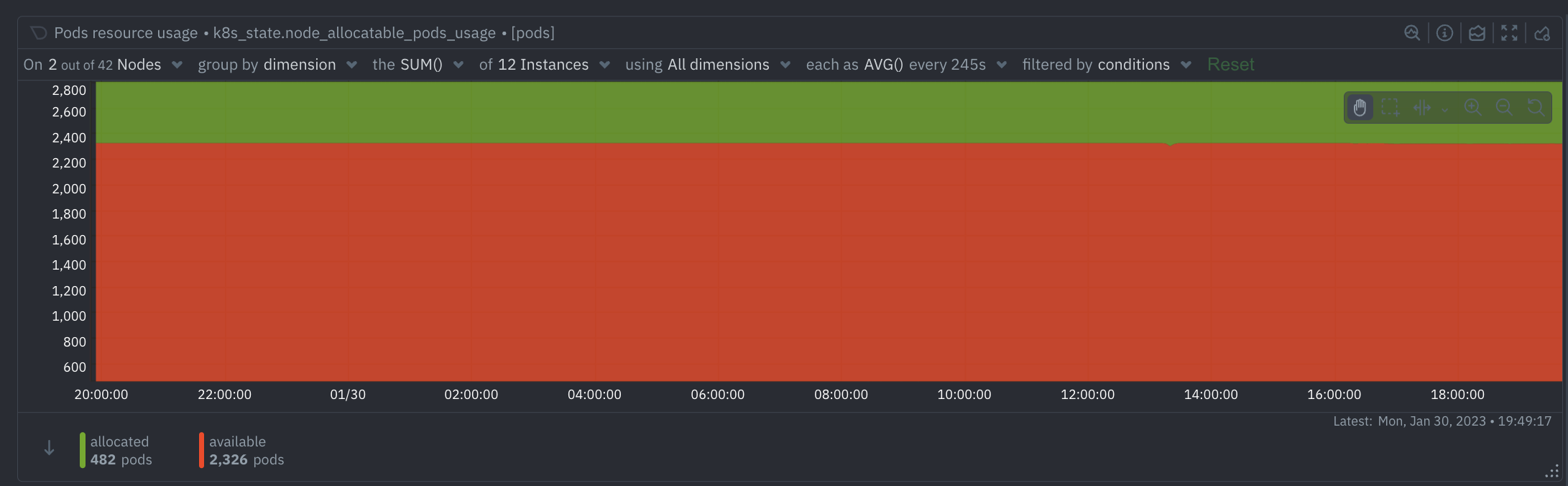1568x486 pixels.
Task: Open the group by dimension dropdown
Action: (x=277, y=65)
